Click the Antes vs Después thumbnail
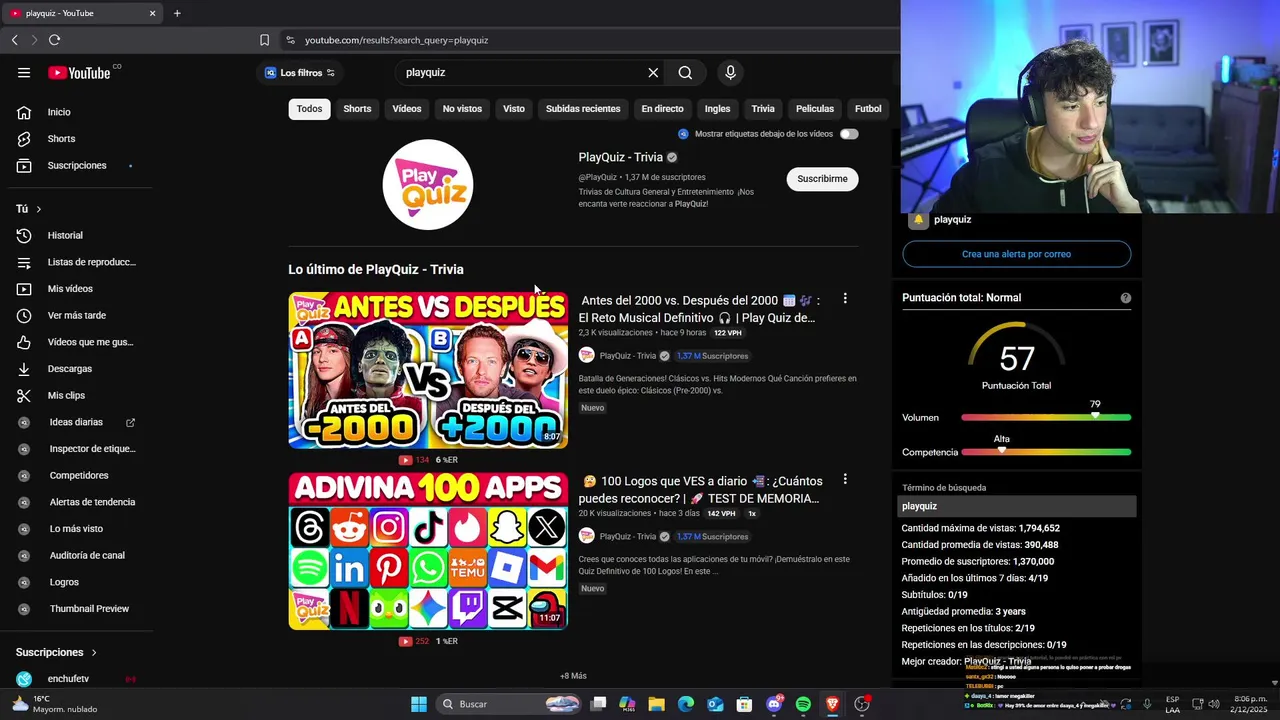This screenshot has height=720, width=1280. pyautogui.click(x=428, y=370)
